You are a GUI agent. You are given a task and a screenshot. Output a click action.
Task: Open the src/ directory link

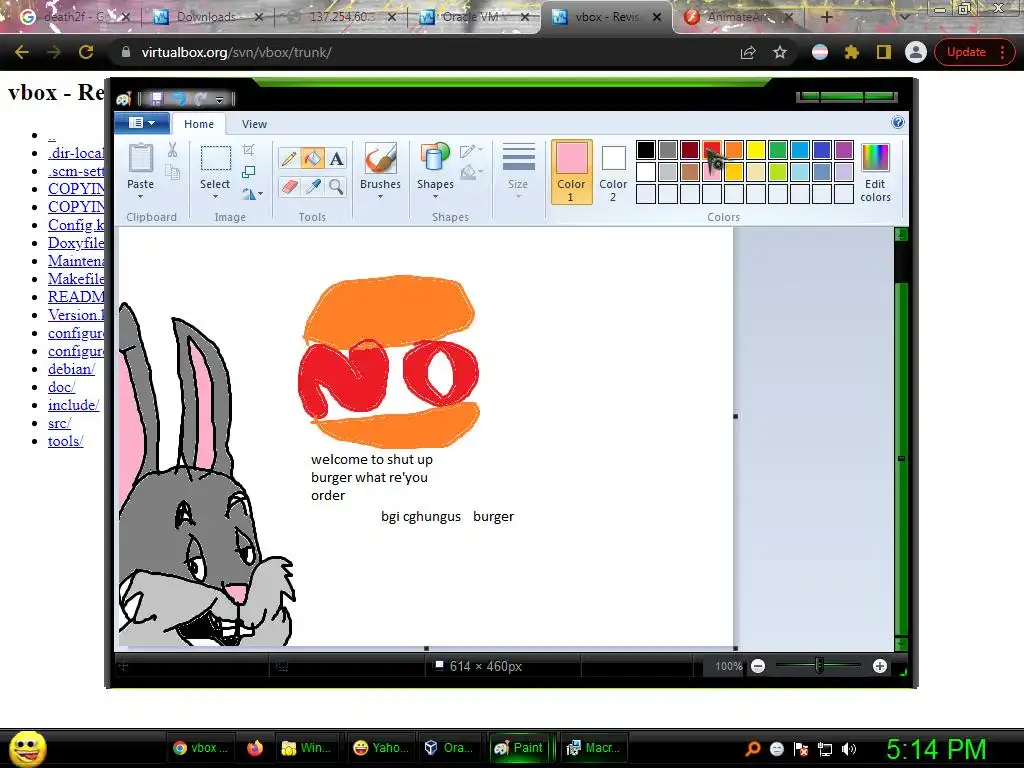[x=59, y=423]
